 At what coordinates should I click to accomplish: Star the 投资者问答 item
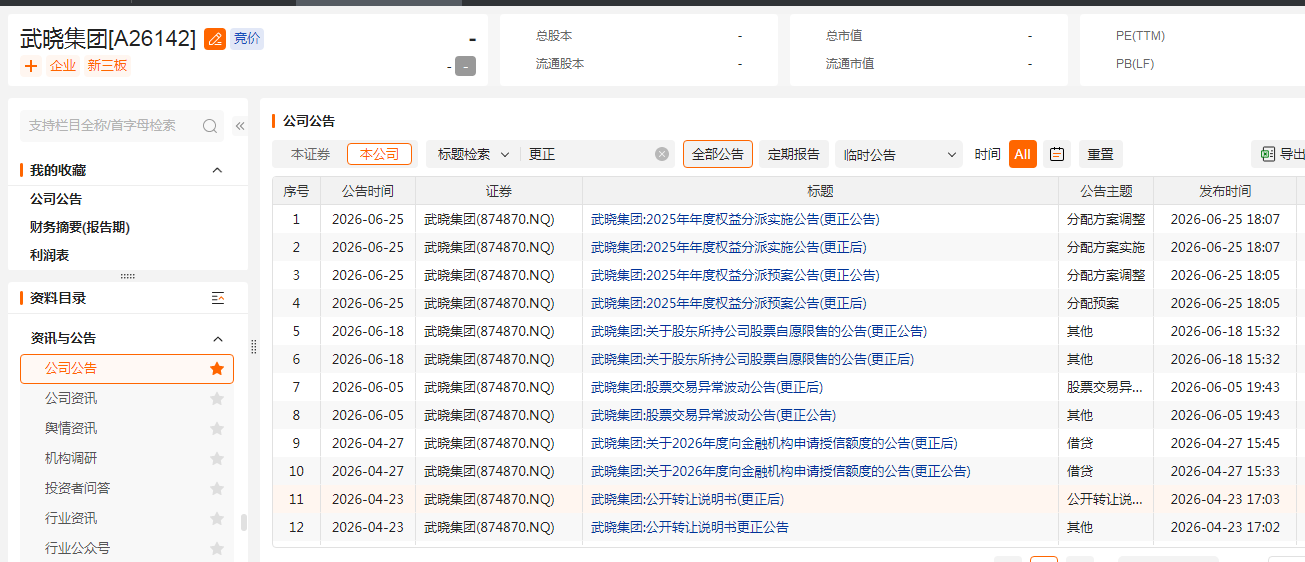[x=217, y=489]
